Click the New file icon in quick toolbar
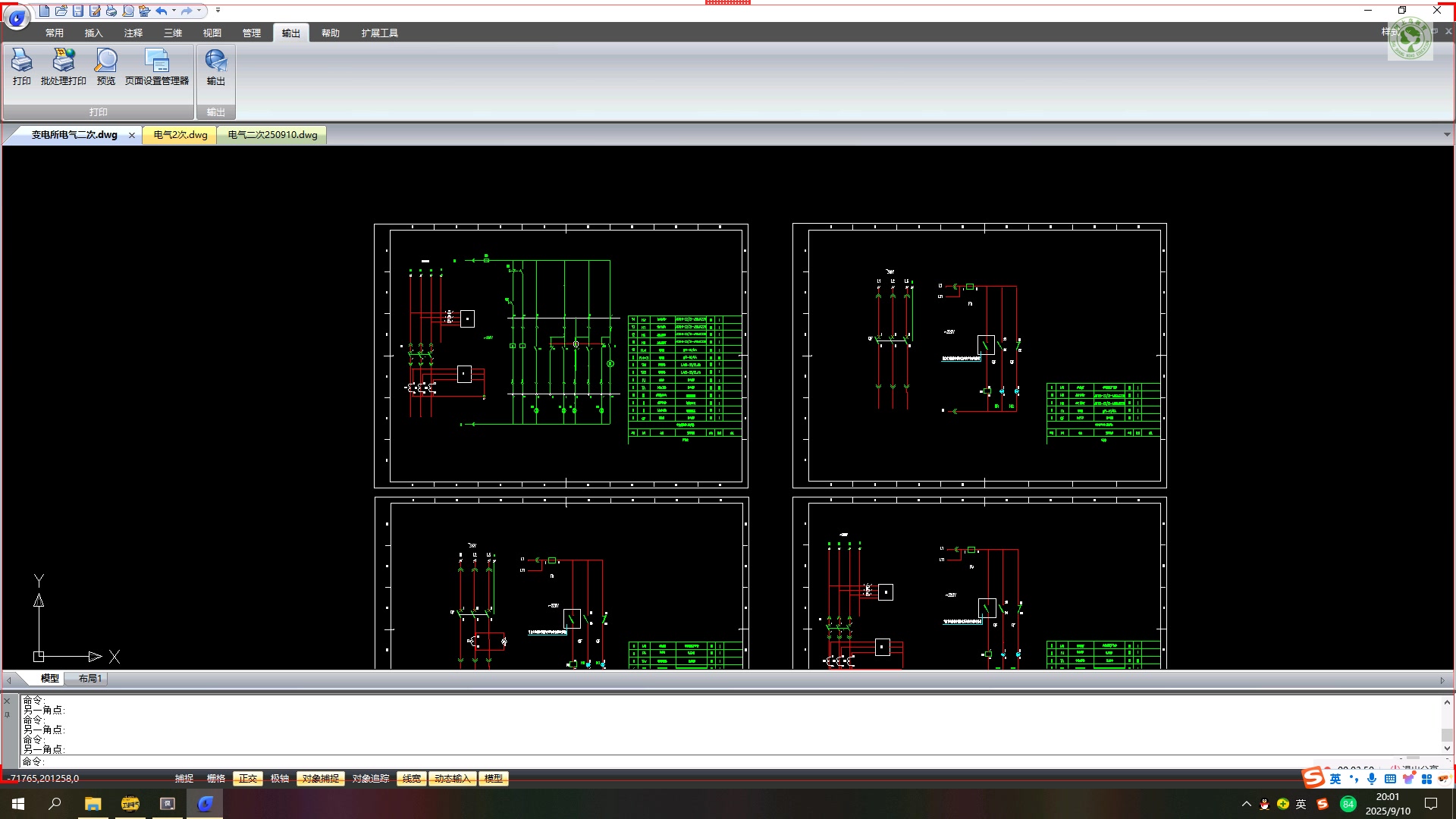Image resolution: width=1456 pixels, height=819 pixels. [45, 11]
